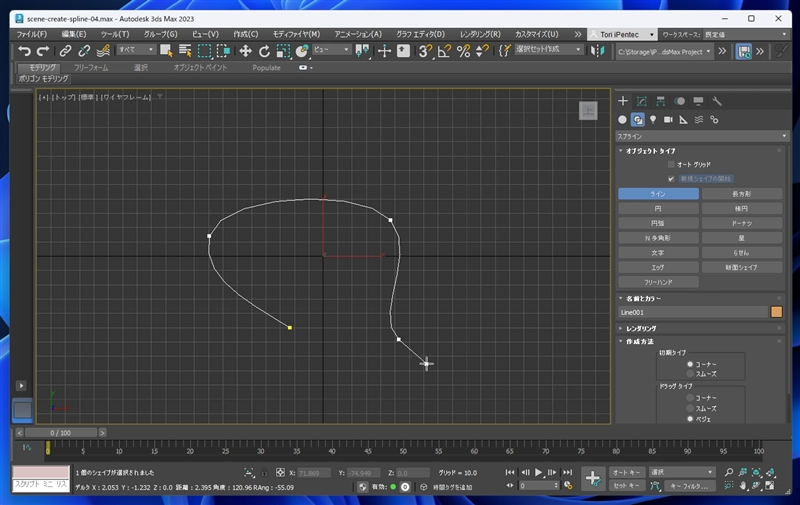
Task: Toggle the Percent Snap icon
Action: [463, 50]
